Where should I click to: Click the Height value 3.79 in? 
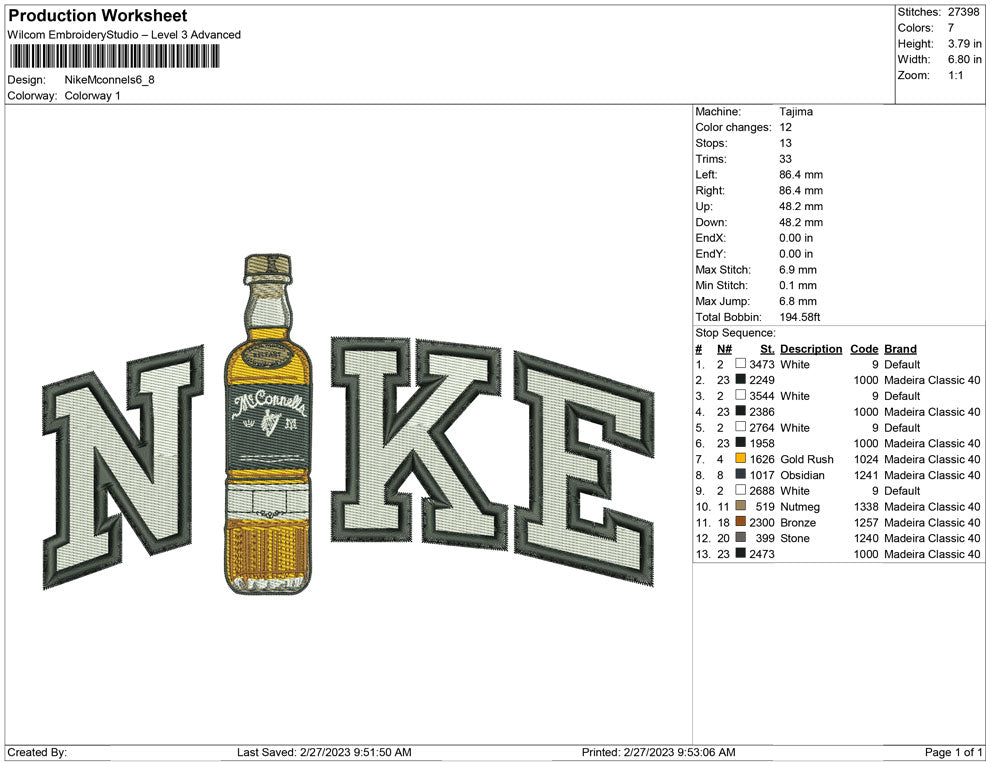(x=964, y=44)
